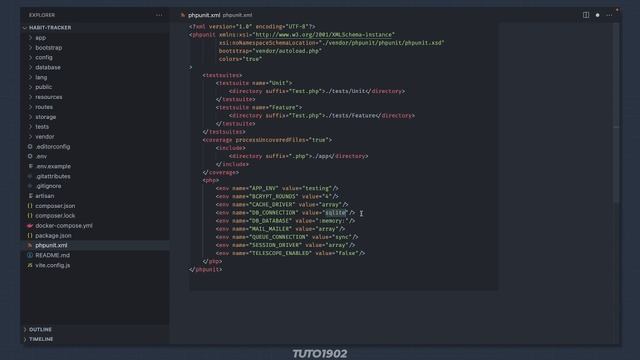Expand the TIMELINE section
The image size is (640, 360).
[x=25, y=339]
